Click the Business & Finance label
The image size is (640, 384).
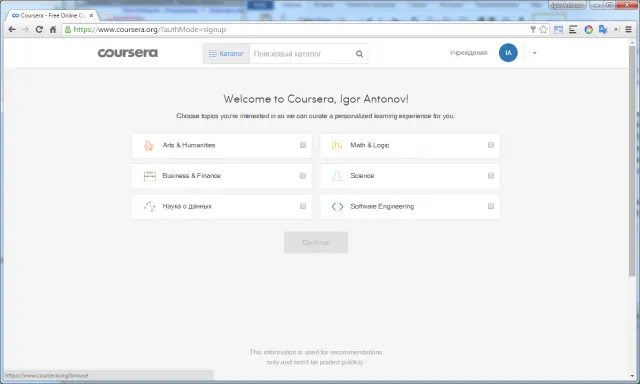tap(191, 175)
